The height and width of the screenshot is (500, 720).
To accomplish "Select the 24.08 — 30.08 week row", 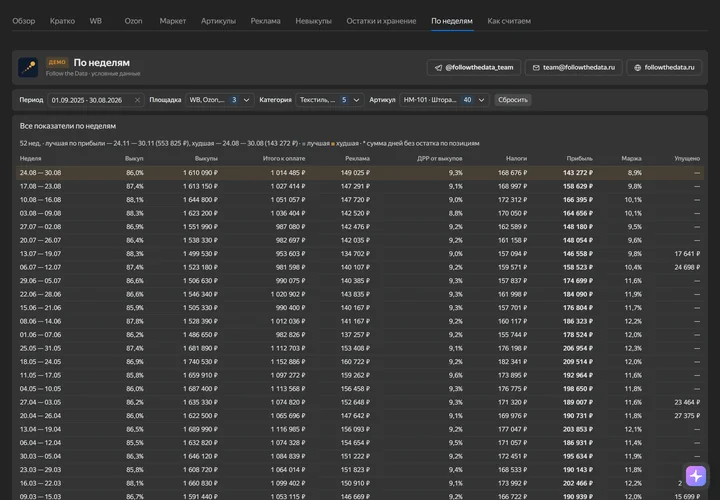I will click(360, 173).
